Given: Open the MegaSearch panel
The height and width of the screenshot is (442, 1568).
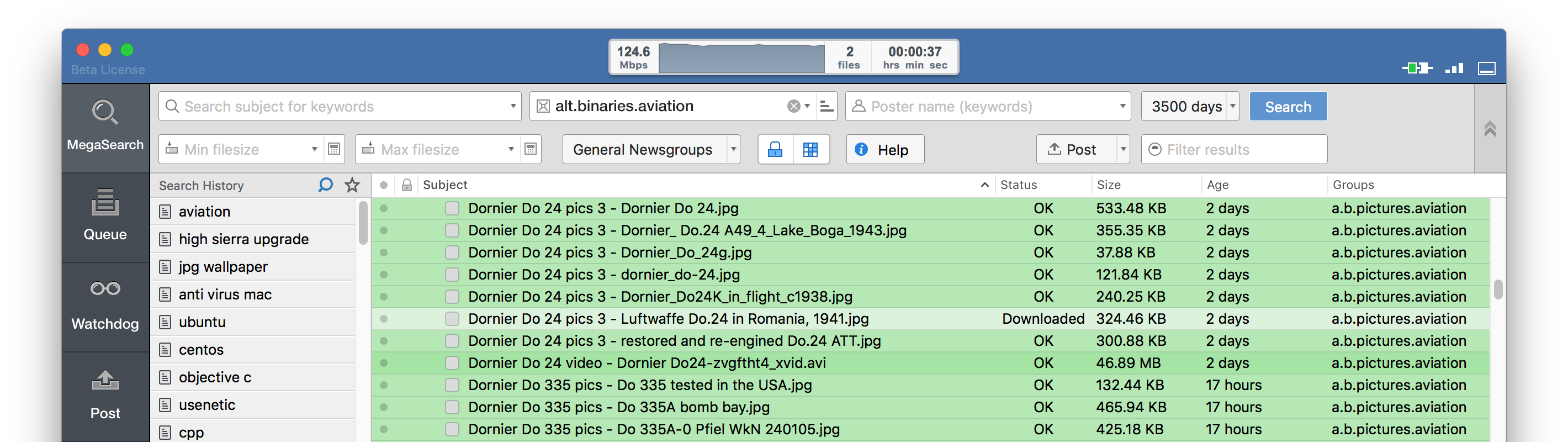Looking at the screenshot, I should pyautogui.click(x=105, y=126).
